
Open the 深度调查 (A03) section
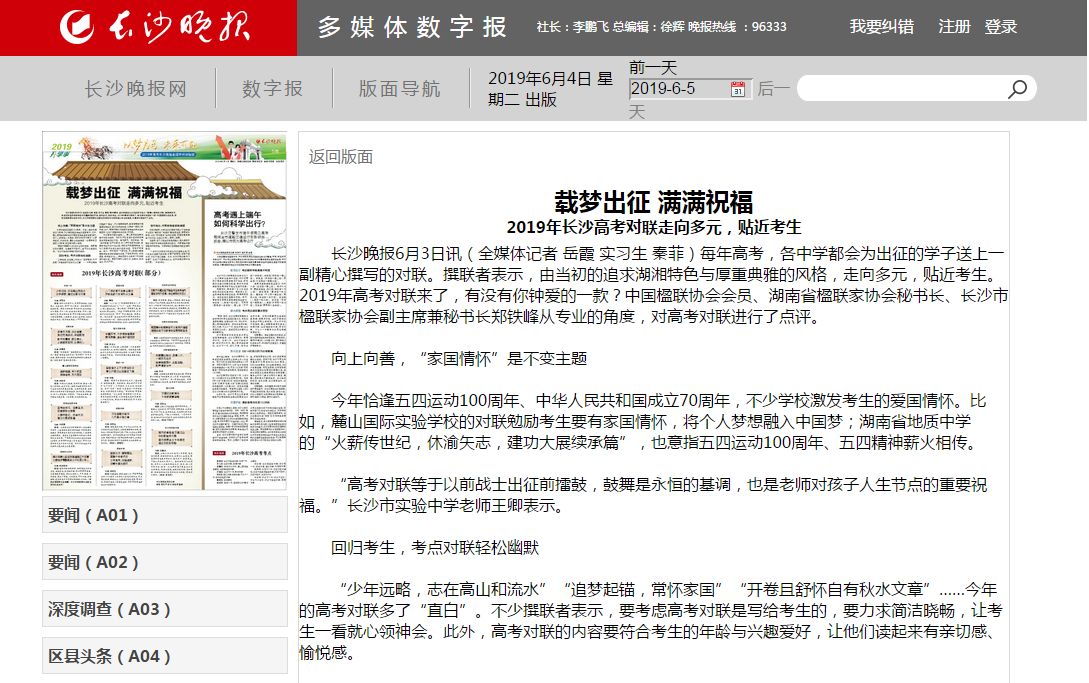point(165,609)
